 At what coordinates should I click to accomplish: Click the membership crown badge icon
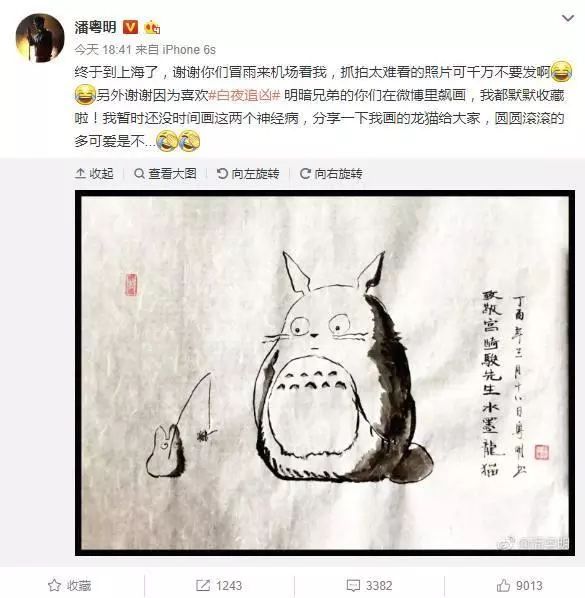coord(152,27)
